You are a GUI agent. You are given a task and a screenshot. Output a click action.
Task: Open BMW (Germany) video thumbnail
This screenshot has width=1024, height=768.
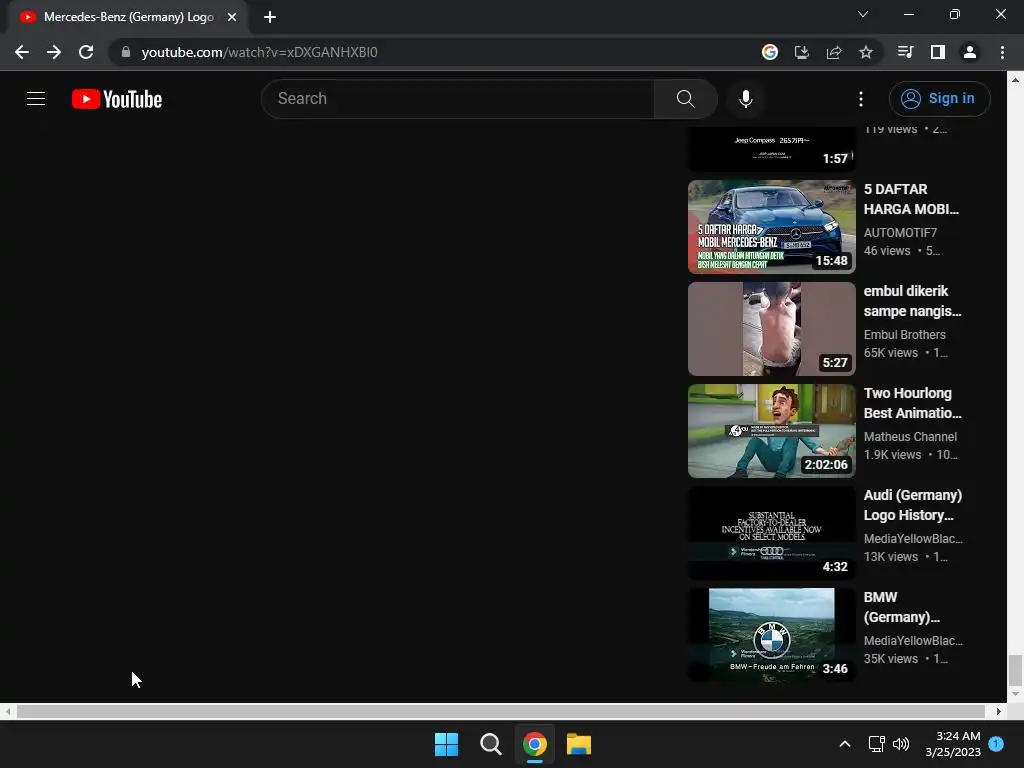point(771,634)
